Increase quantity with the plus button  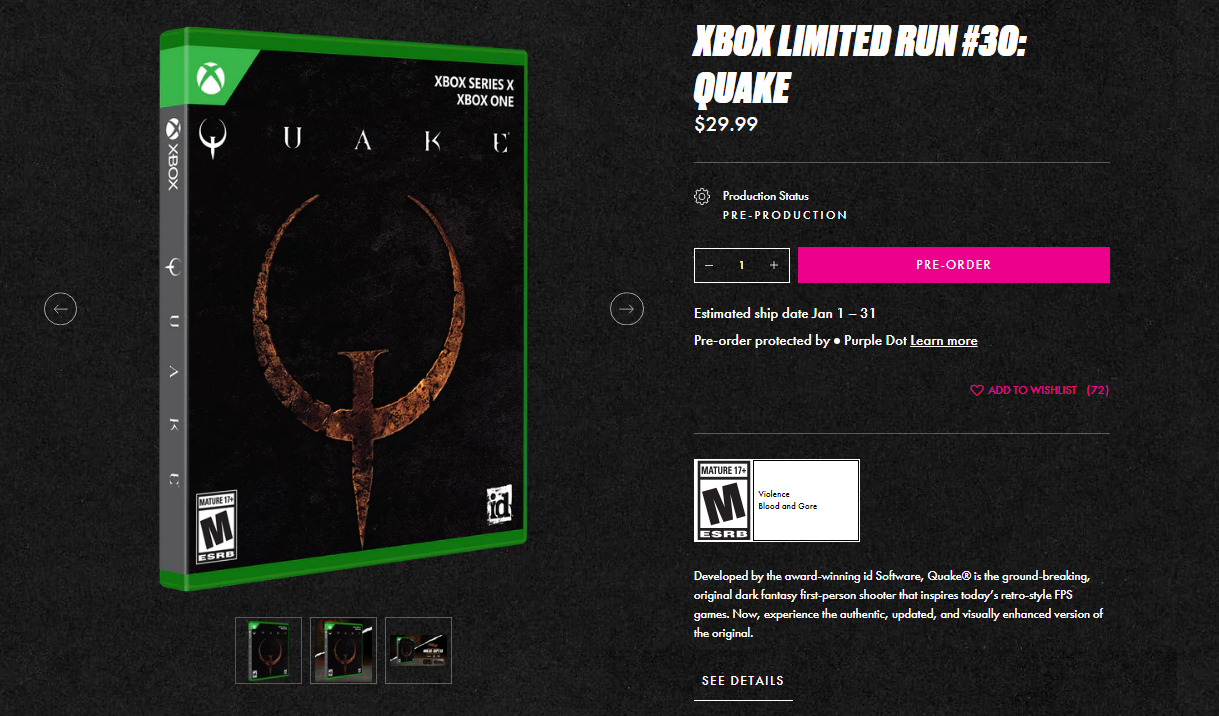point(774,265)
